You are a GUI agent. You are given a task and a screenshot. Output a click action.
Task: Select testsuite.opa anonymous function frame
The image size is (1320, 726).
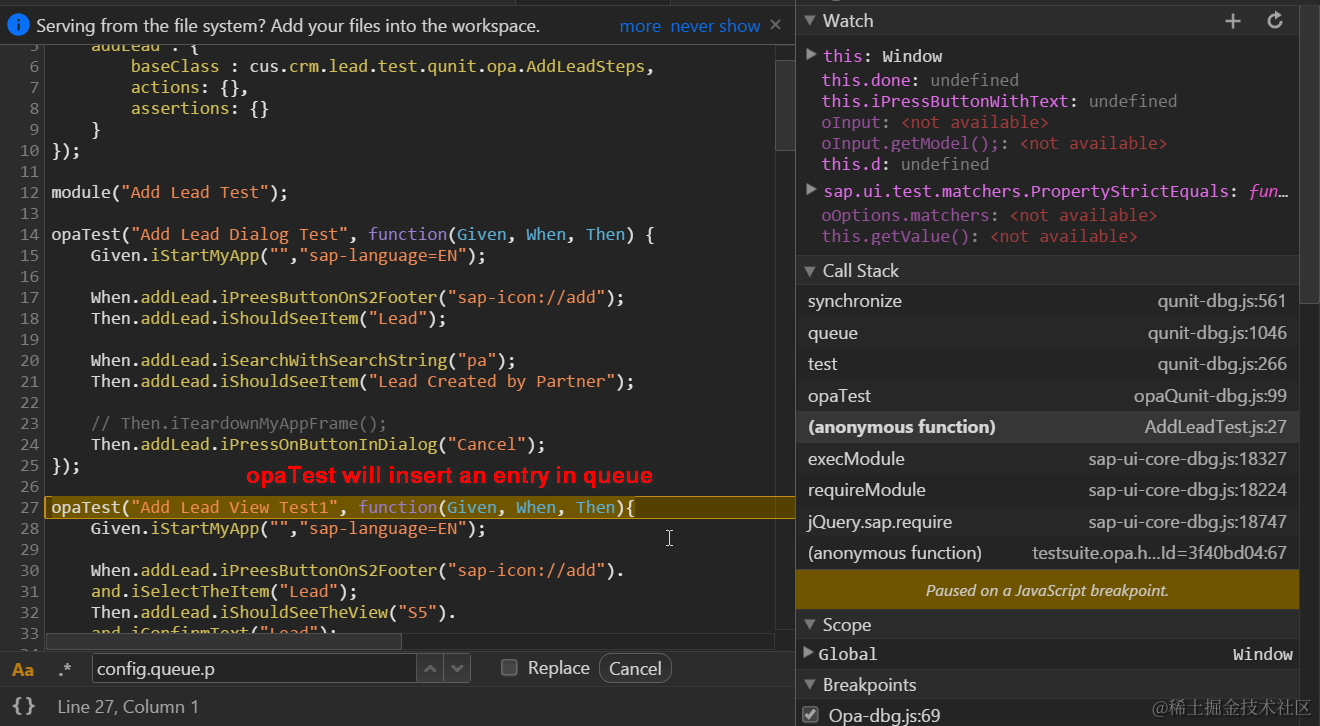pos(1047,553)
